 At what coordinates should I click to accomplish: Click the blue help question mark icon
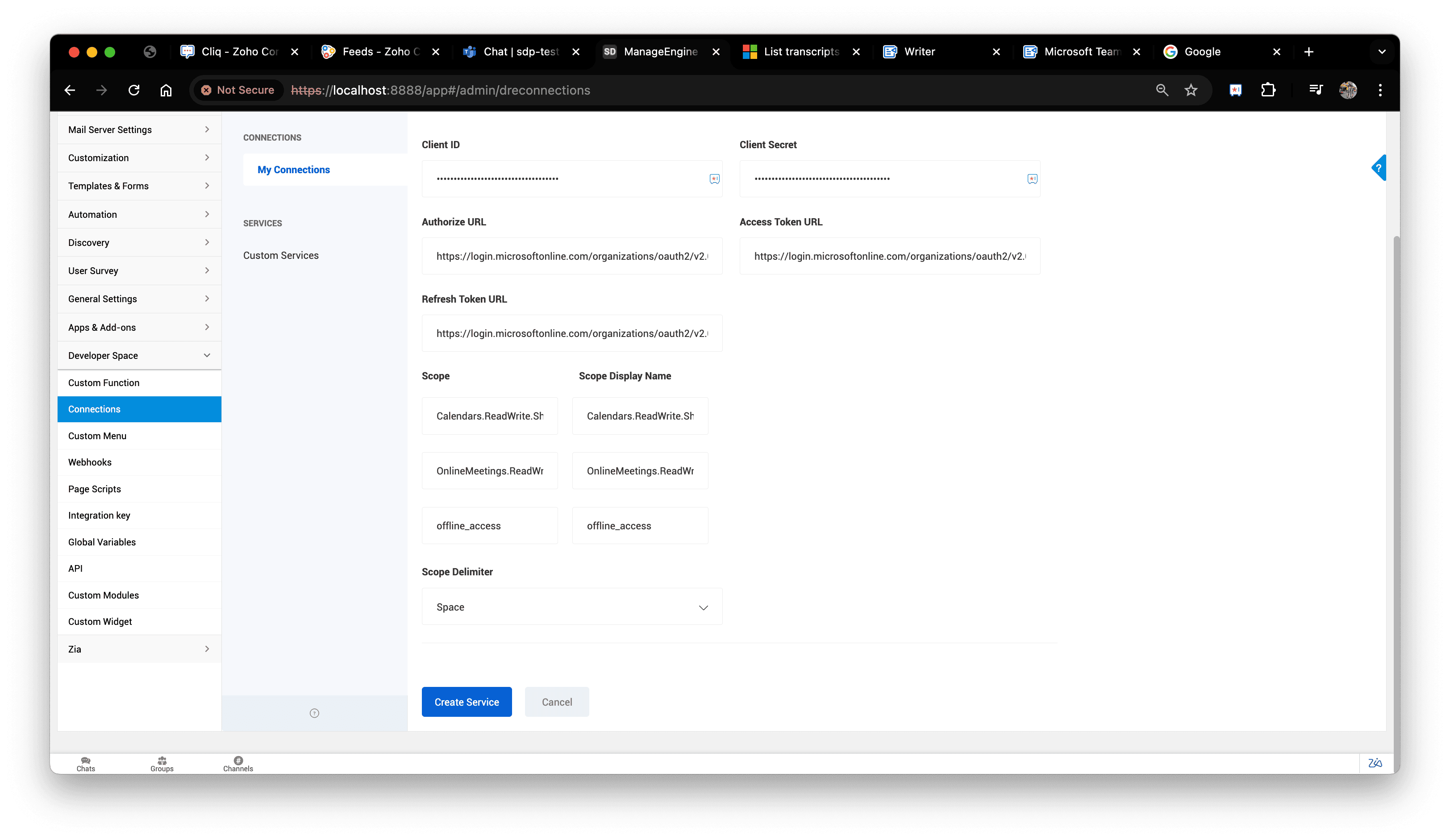(x=1378, y=168)
